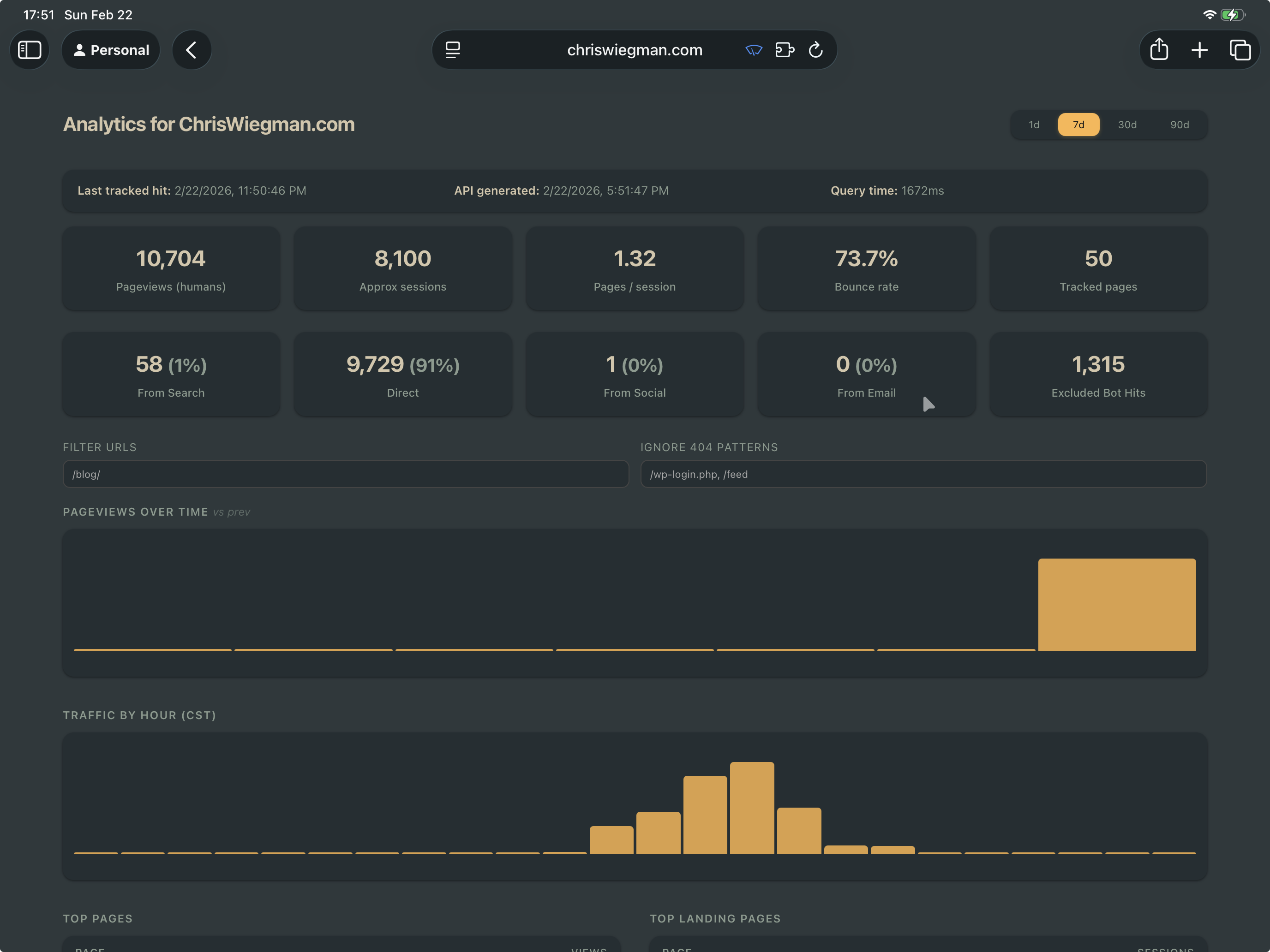Viewport: 1270px width, 952px height.
Task: Show the tab overview icon
Action: point(1240,50)
